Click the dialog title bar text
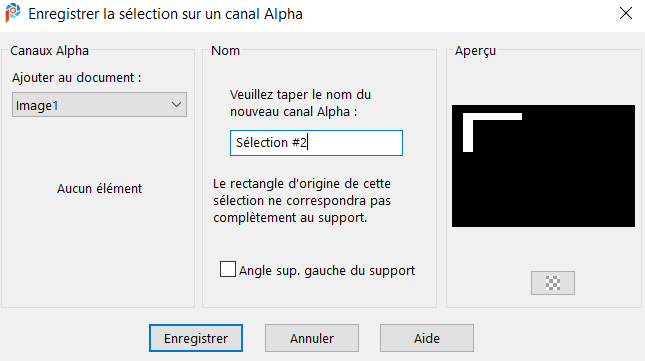 coord(165,14)
